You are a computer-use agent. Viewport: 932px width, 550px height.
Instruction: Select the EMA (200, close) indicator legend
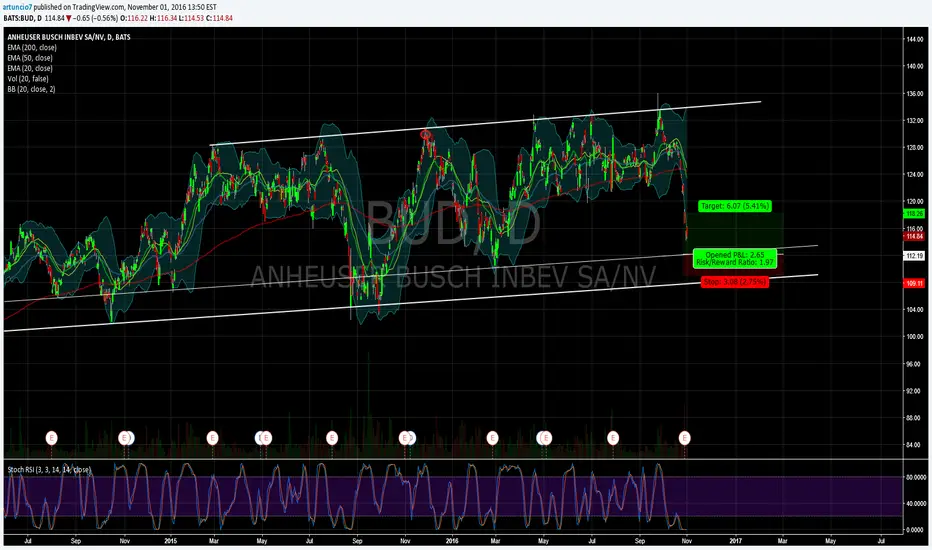32,48
